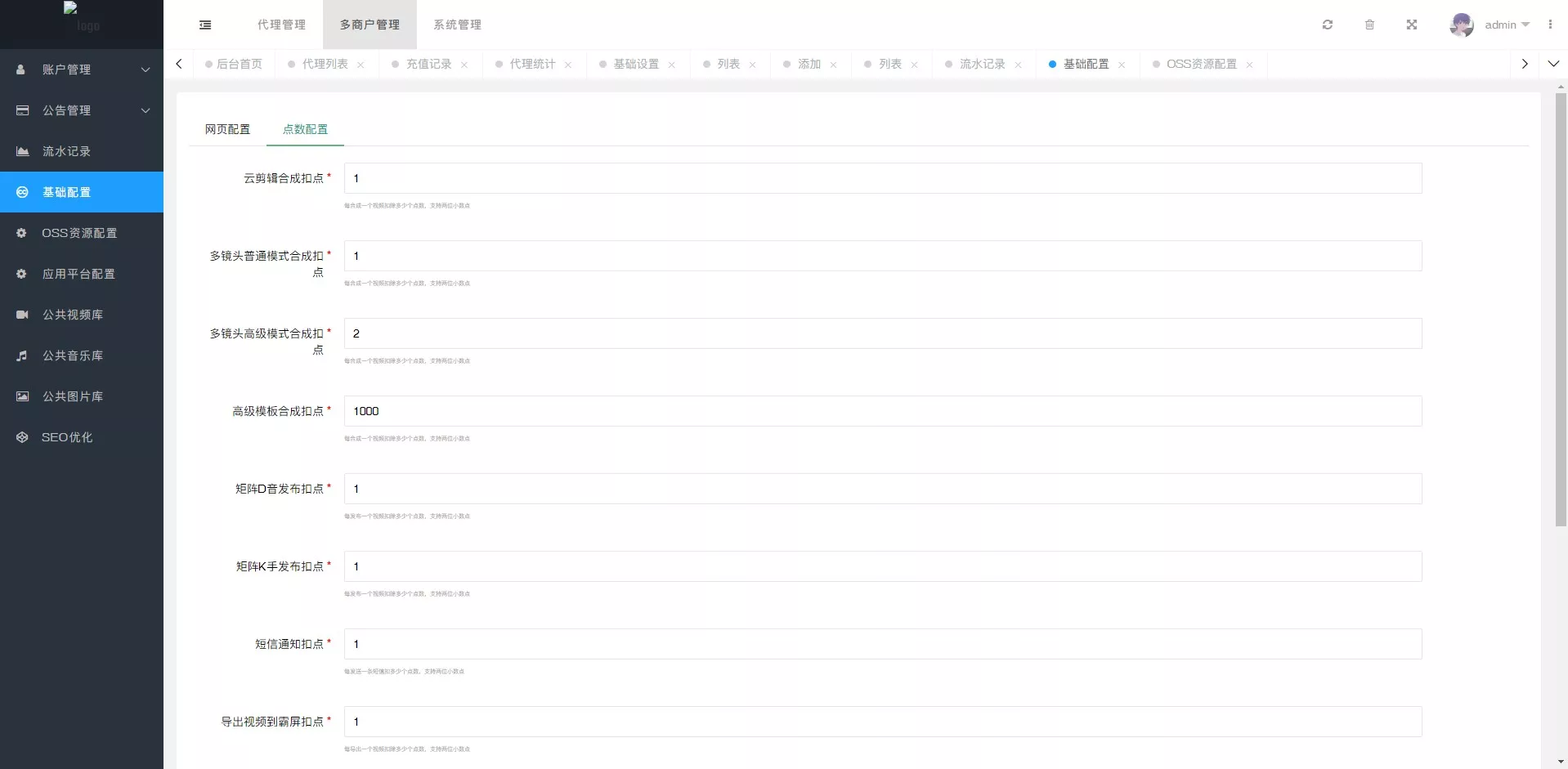Expand the 账户管理 sidebar section
The width and height of the screenshot is (1568, 769).
click(x=82, y=69)
